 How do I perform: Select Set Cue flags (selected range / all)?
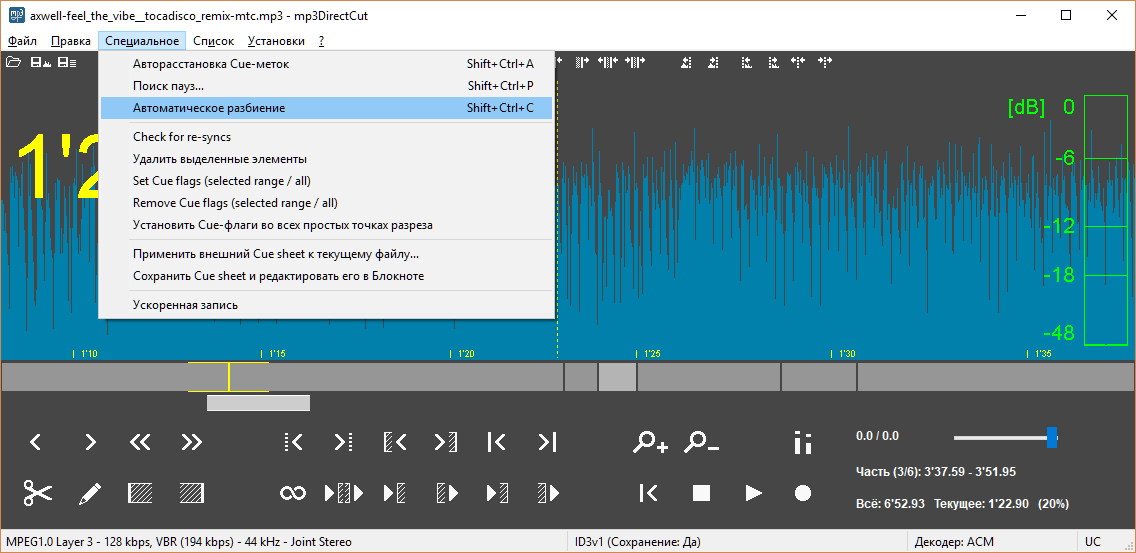[326, 180]
